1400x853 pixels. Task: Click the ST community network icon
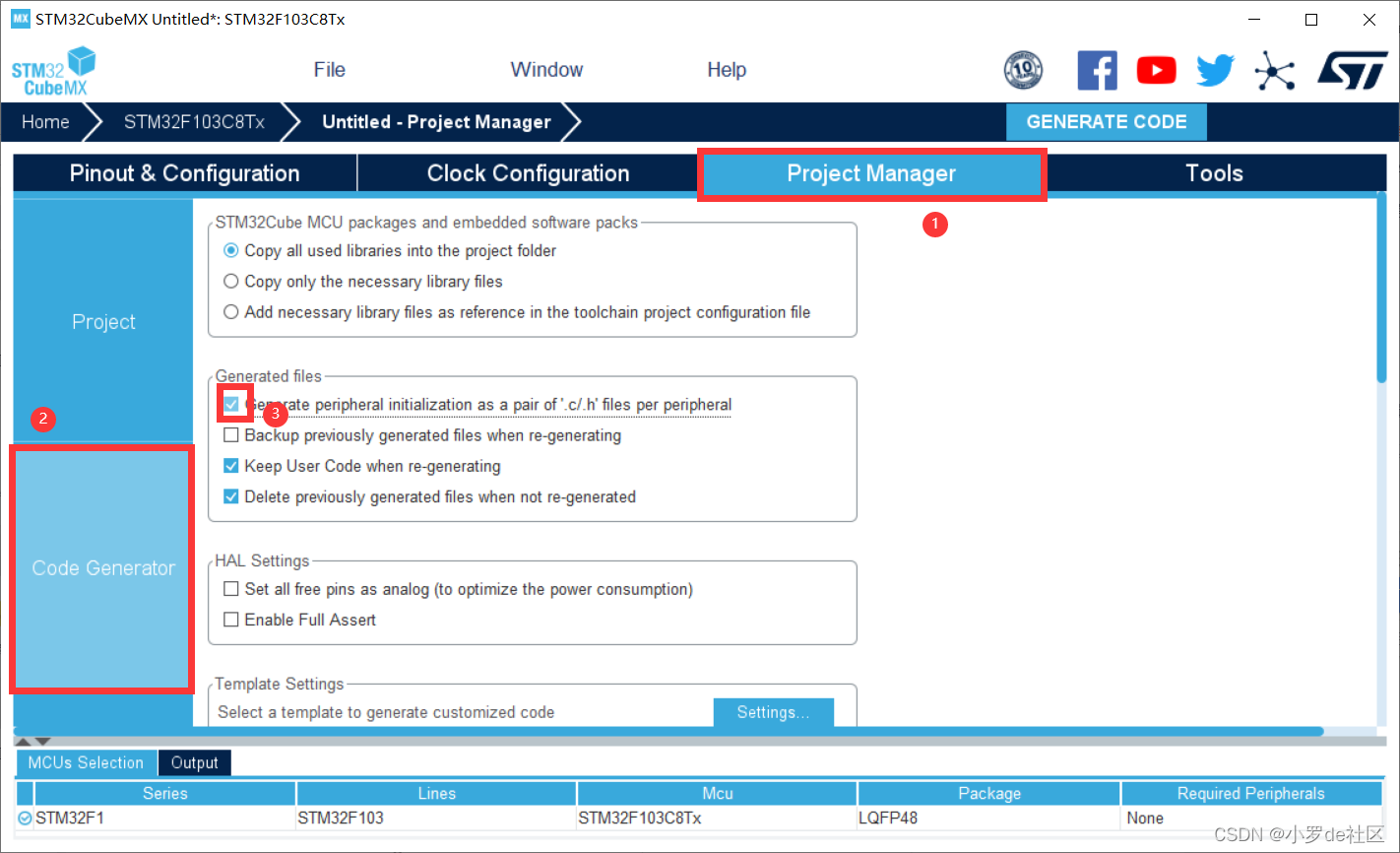[1275, 70]
